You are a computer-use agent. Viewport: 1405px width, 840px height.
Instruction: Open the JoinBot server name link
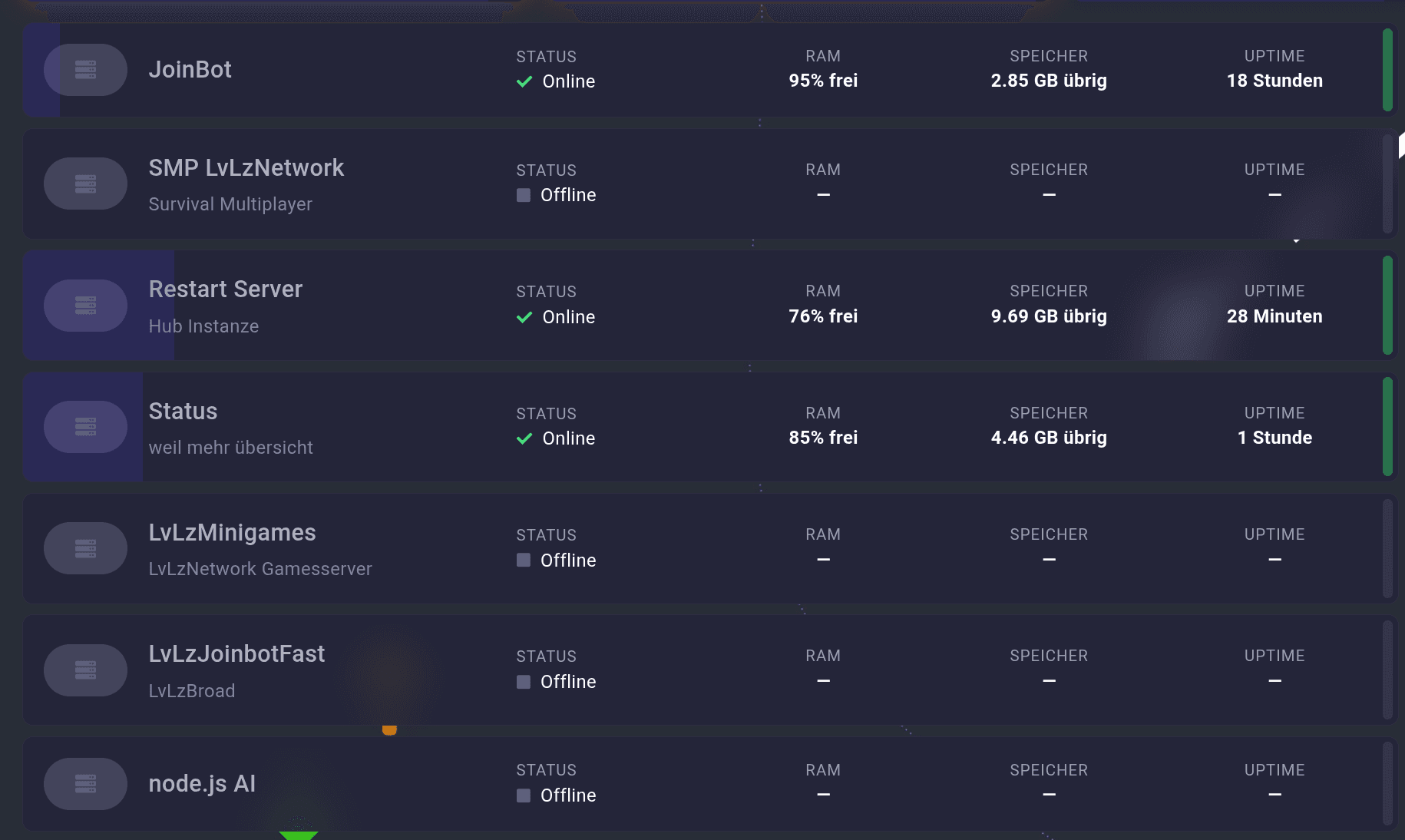point(190,69)
